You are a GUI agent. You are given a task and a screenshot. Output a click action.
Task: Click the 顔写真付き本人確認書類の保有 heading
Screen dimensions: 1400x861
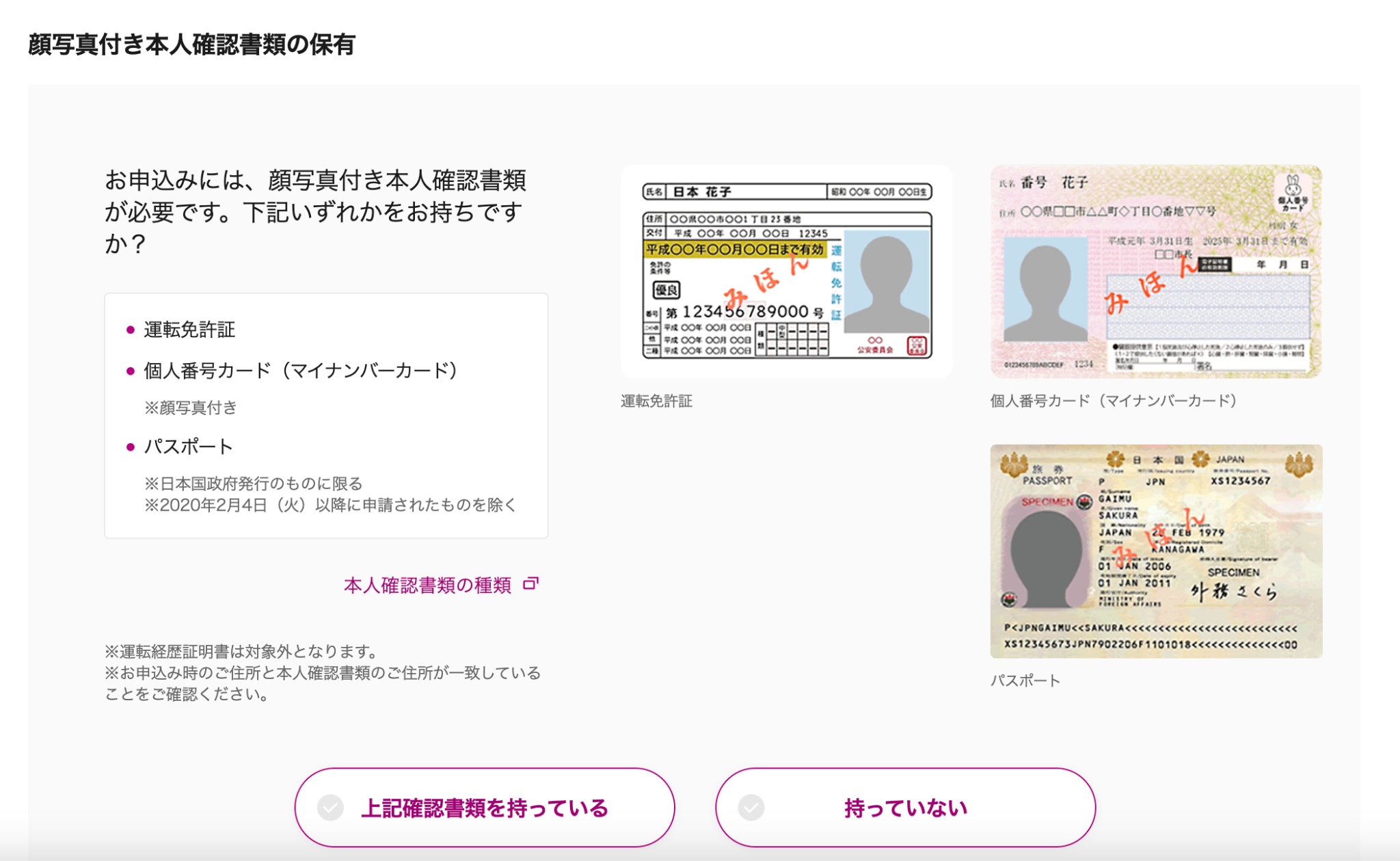(191, 44)
